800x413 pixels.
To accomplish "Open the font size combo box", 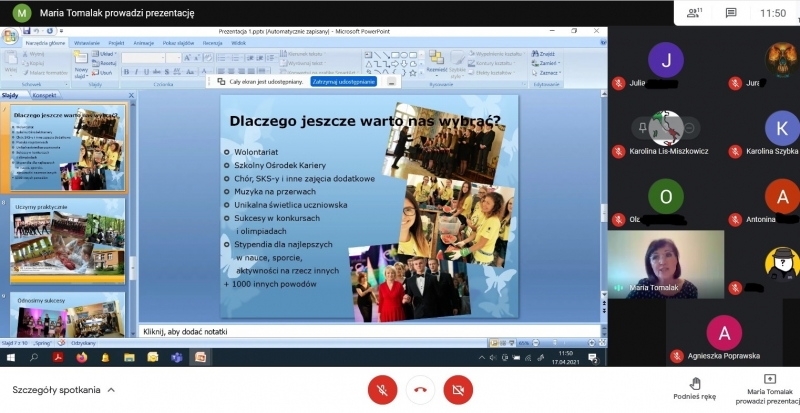I will point(173,58).
